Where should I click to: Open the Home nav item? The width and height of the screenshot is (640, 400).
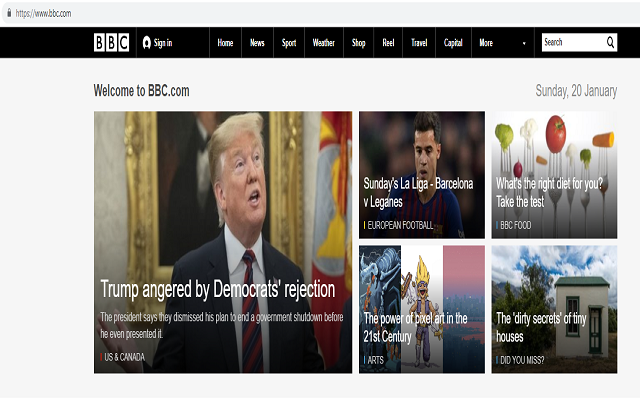(x=225, y=42)
